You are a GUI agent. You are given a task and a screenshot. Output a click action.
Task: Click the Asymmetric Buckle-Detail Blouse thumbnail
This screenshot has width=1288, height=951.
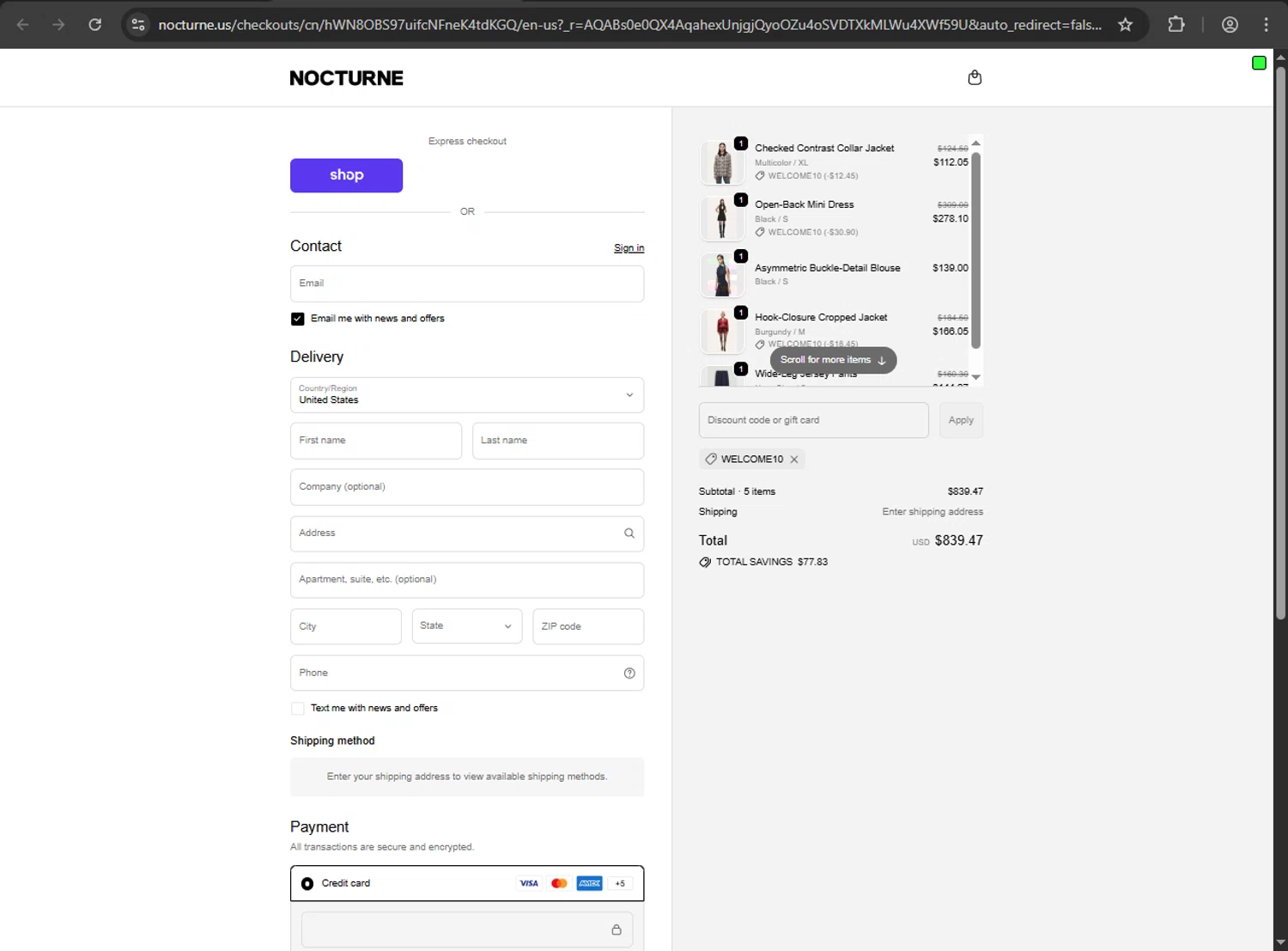pos(722,275)
